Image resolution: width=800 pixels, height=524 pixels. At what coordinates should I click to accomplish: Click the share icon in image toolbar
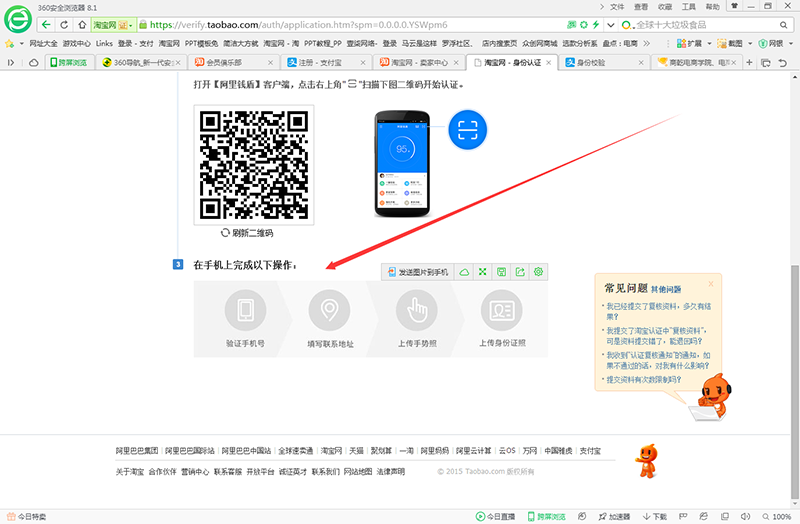(520, 272)
